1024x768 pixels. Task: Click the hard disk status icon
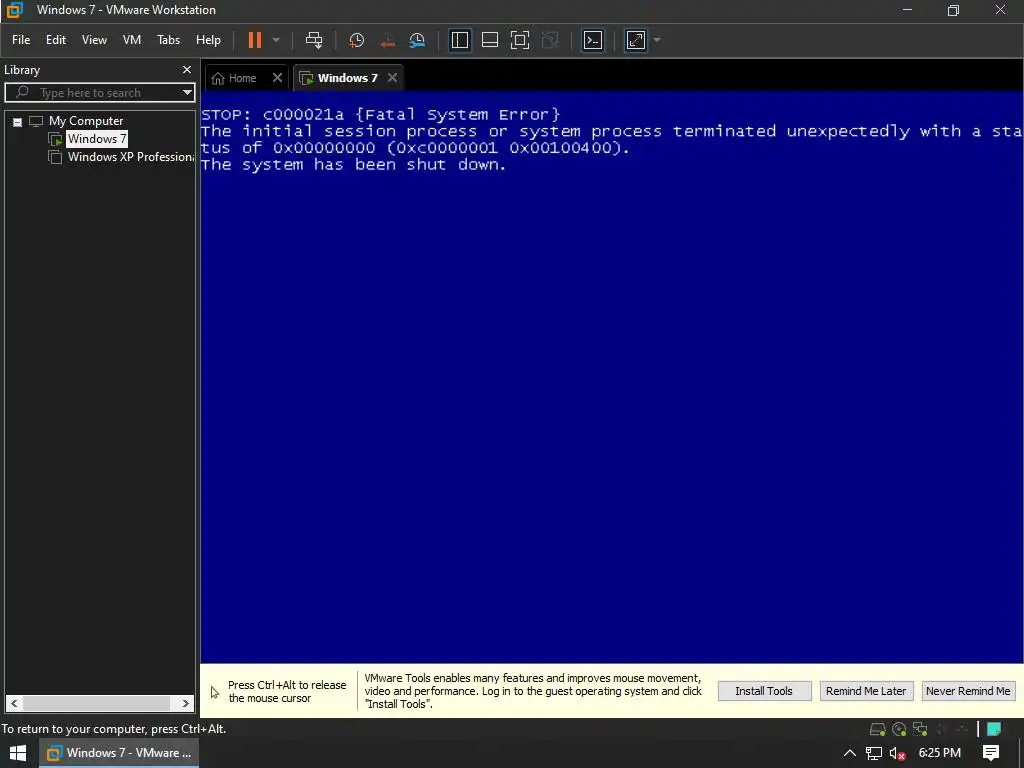coord(878,729)
